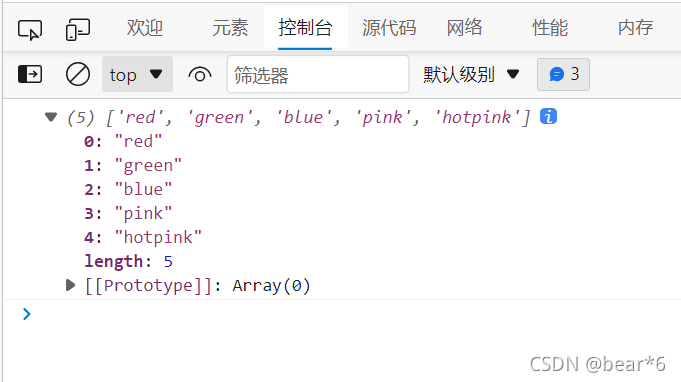Select the row 3: "pink"
The image size is (681, 382).
coord(128,214)
